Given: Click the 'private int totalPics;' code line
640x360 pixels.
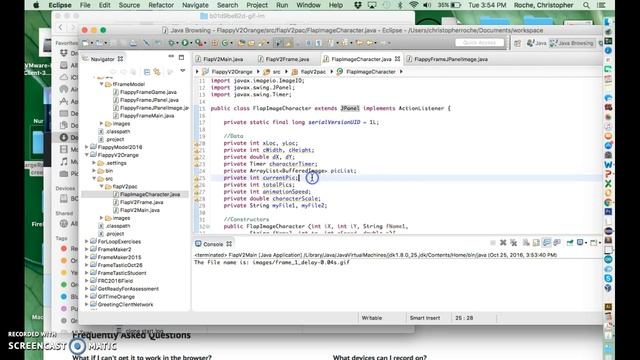Looking at the screenshot, I should [x=259, y=185].
